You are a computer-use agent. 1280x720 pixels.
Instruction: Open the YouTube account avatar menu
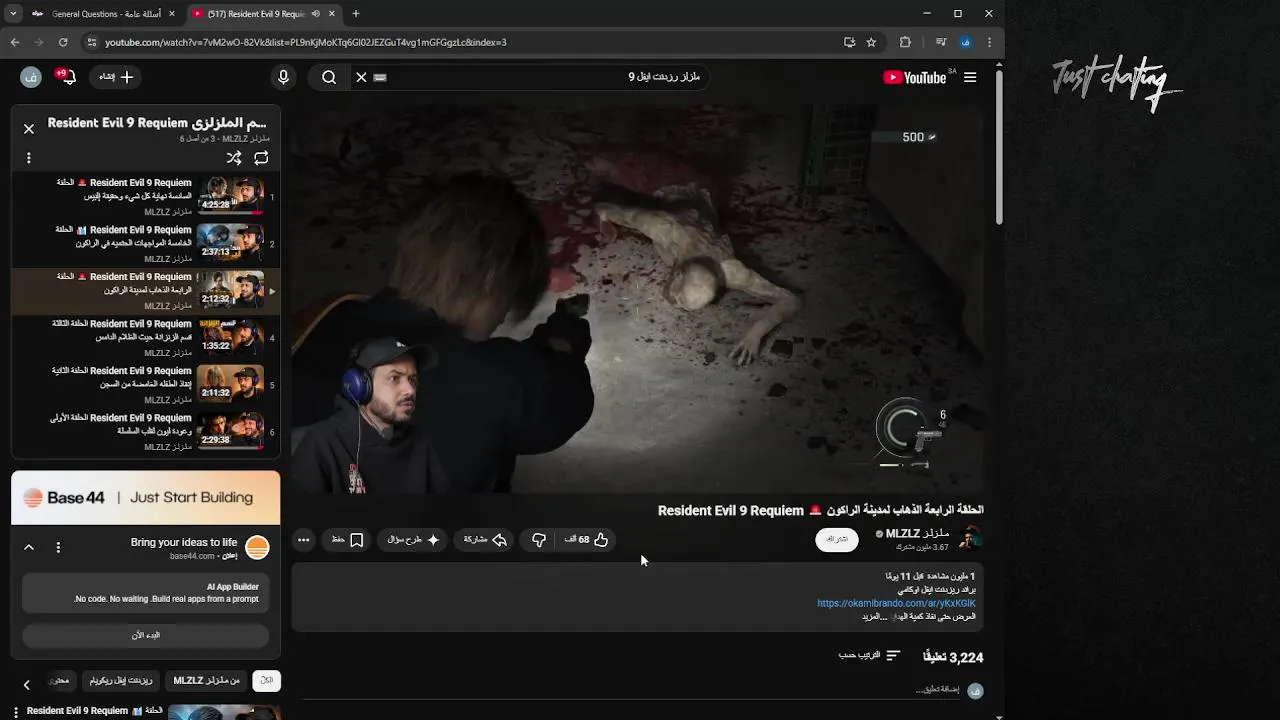click(31, 77)
